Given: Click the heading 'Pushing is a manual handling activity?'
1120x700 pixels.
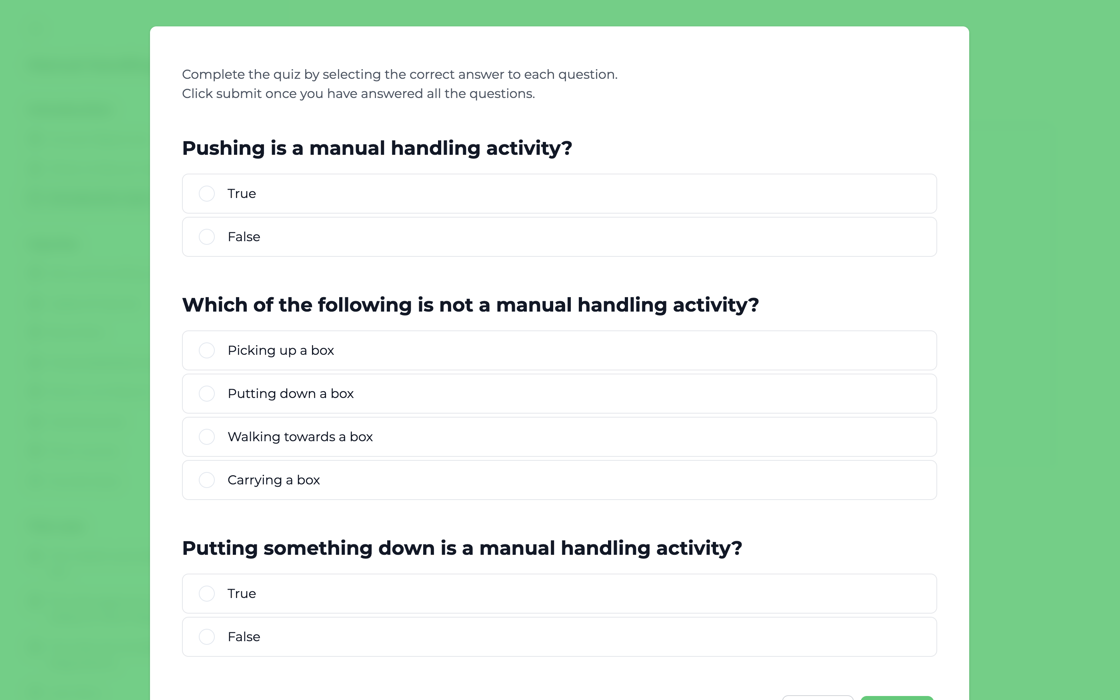Looking at the screenshot, I should click(x=376, y=148).
